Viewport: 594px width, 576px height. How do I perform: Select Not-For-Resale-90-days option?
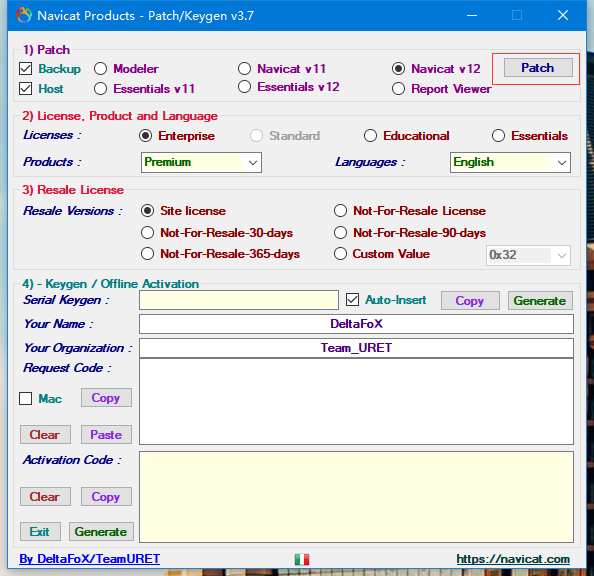click(x=340, y=233)
